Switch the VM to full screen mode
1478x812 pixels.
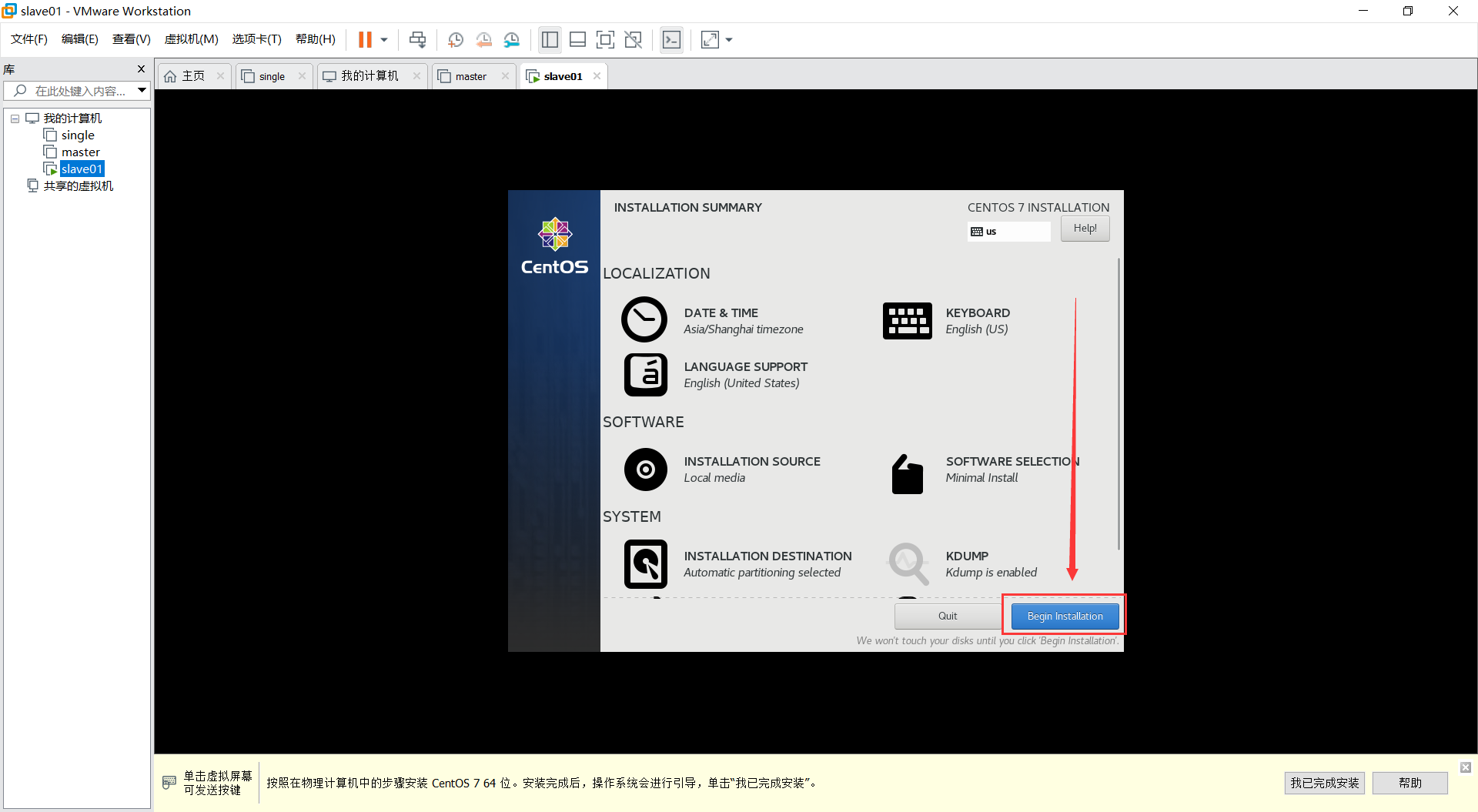point(606,39)
